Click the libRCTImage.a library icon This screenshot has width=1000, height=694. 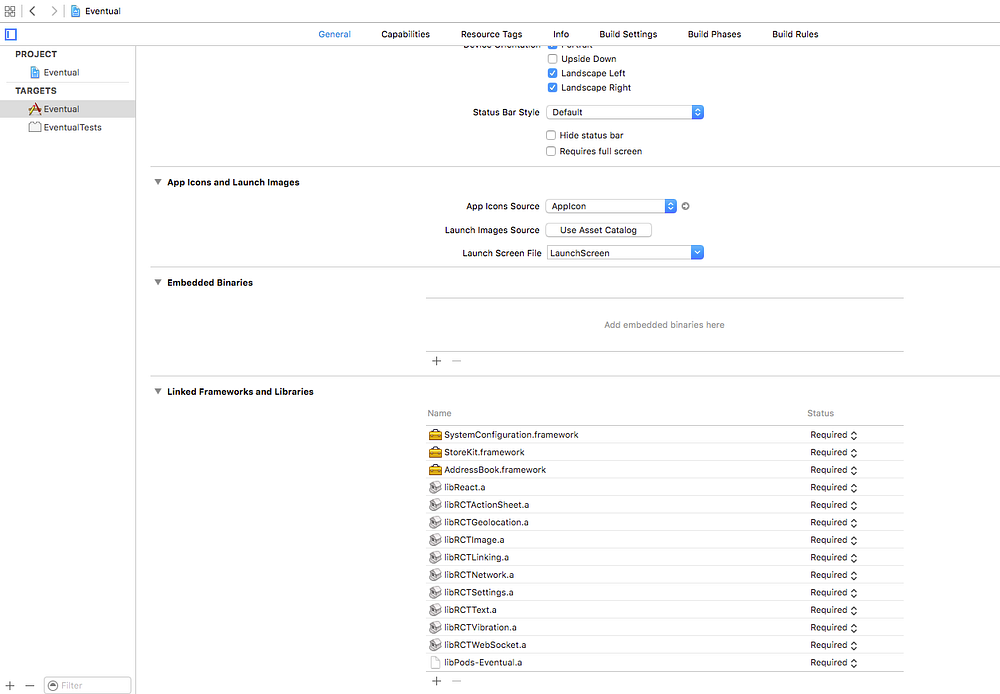point(435,540)
